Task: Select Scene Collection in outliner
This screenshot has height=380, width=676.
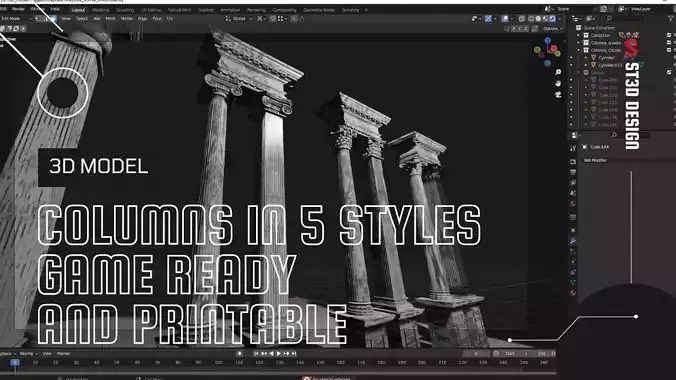Action: pyautogui.click(x=599, y=28)
